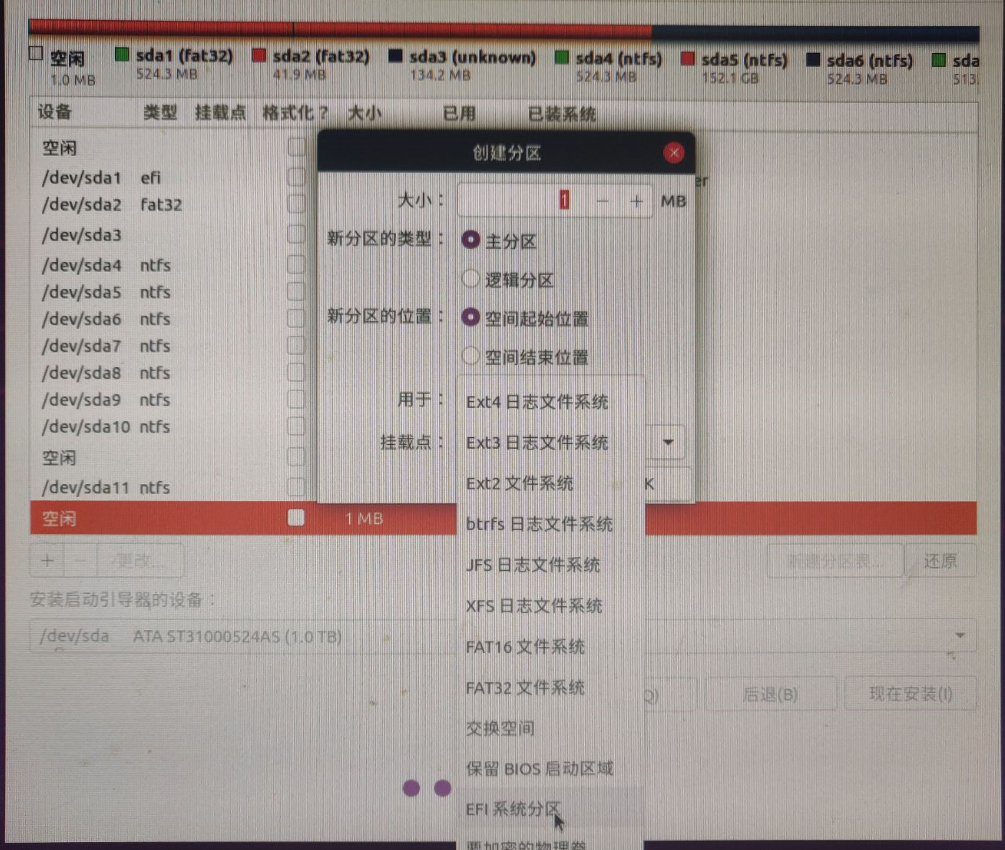This screenshot has width=1005, height=850.
Task: Increase partition size with plus button
Action: 636,201
